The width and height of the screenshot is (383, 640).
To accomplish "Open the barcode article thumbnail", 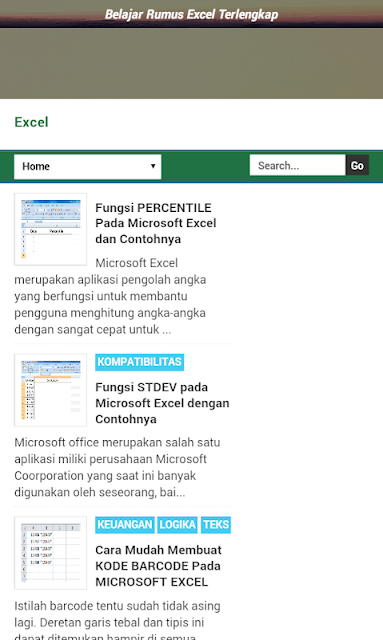I will pos(51,553).
